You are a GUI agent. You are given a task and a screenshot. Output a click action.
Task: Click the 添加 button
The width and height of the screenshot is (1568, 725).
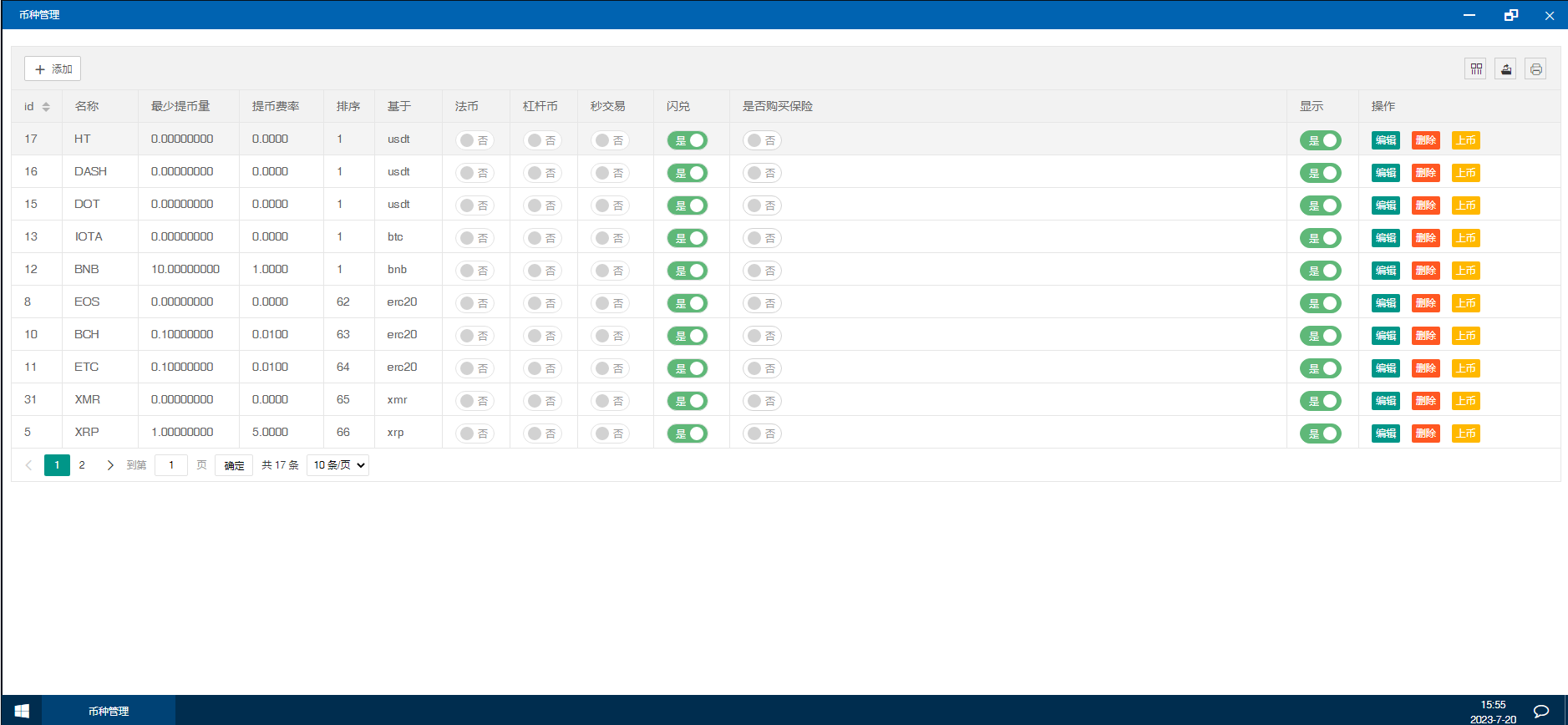(53, 68)
